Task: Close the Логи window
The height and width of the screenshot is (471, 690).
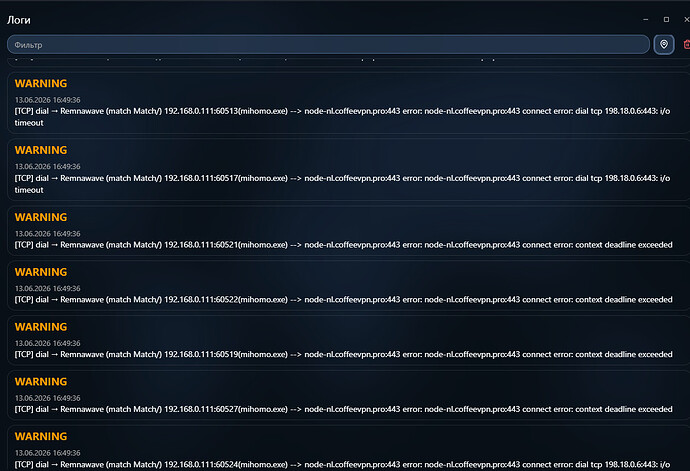Action: point(686,19)
